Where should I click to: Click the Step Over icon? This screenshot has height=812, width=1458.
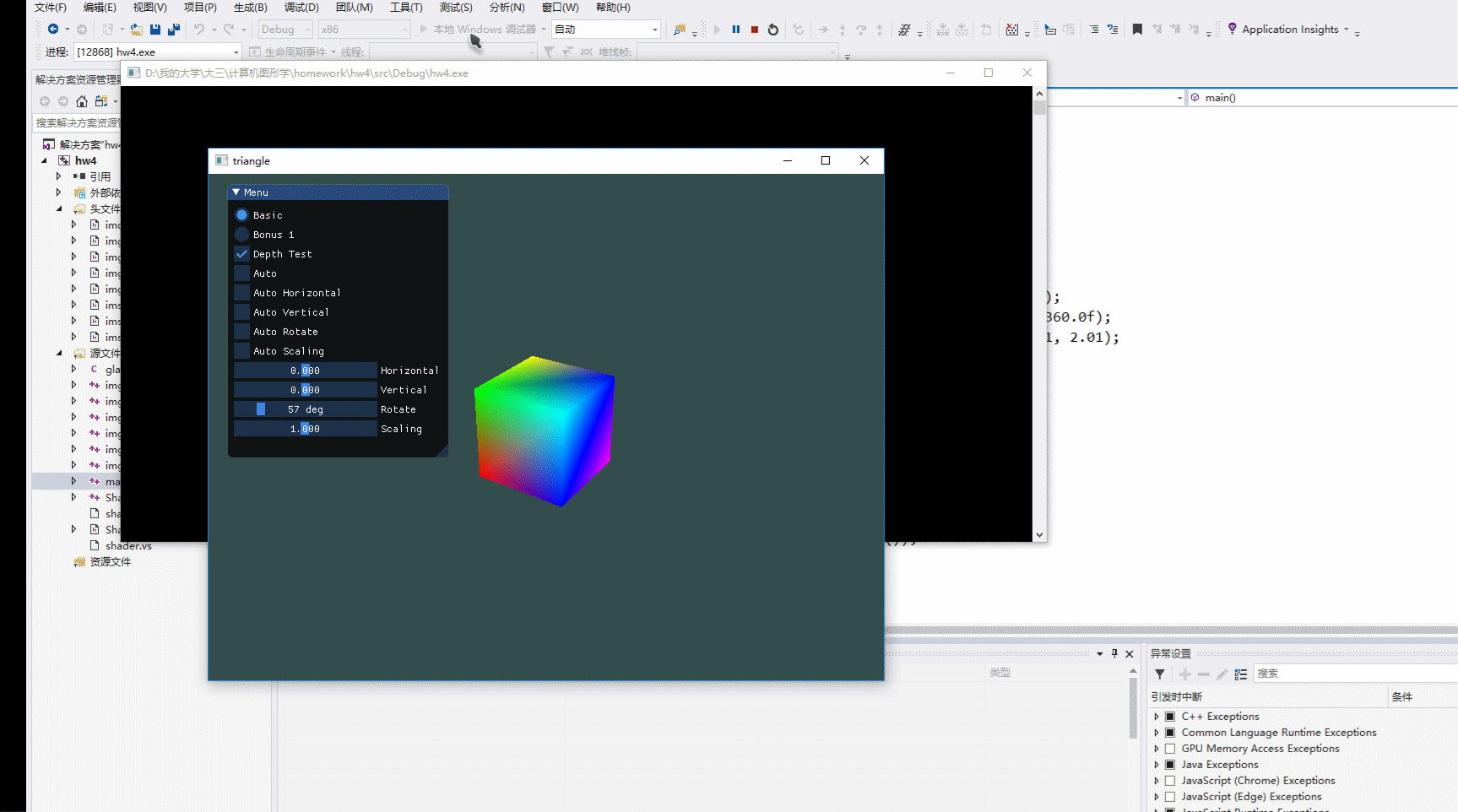pyautogui.click(x=861, y=30)
